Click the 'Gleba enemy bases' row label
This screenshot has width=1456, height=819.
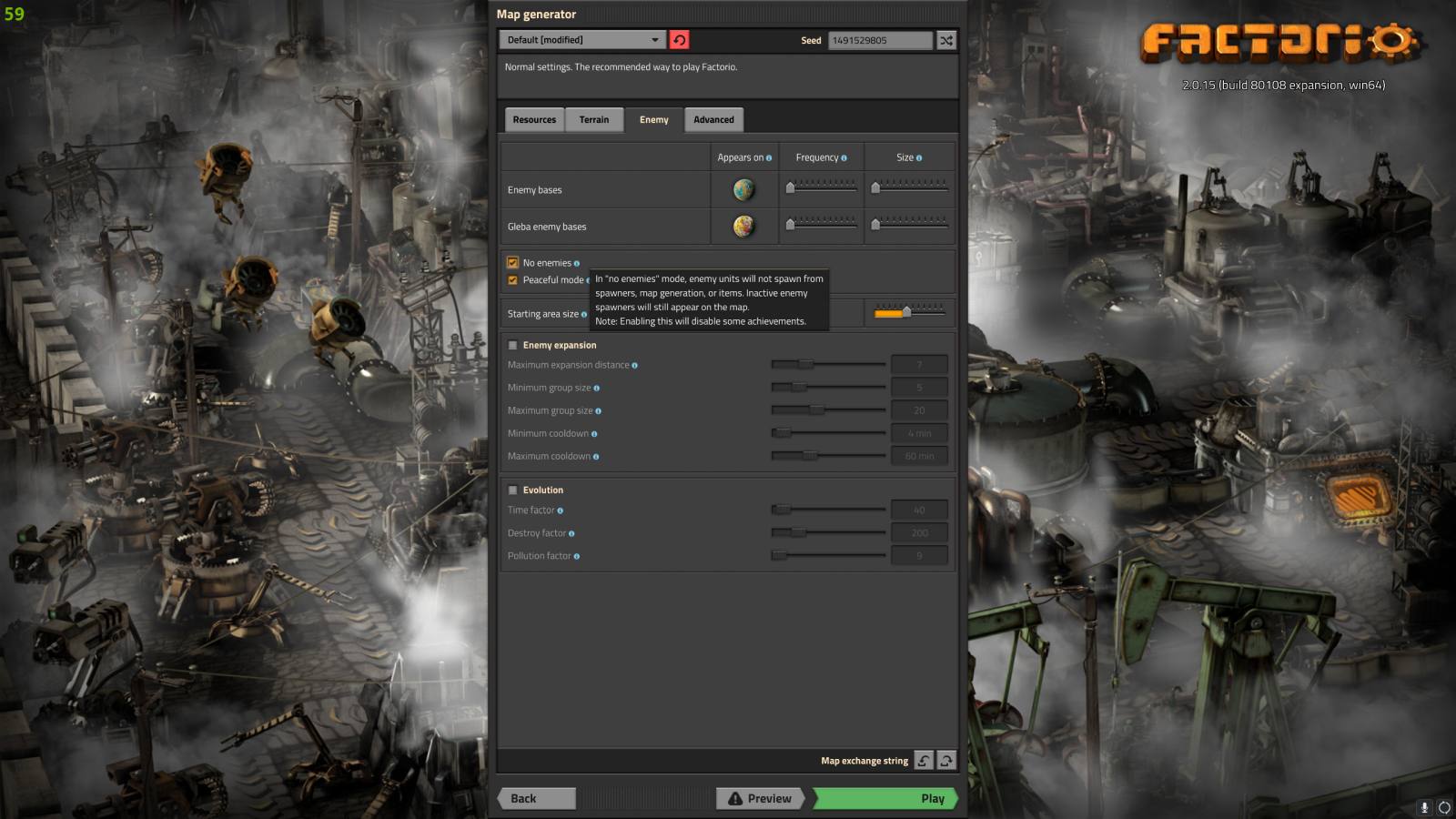[547, 227]
